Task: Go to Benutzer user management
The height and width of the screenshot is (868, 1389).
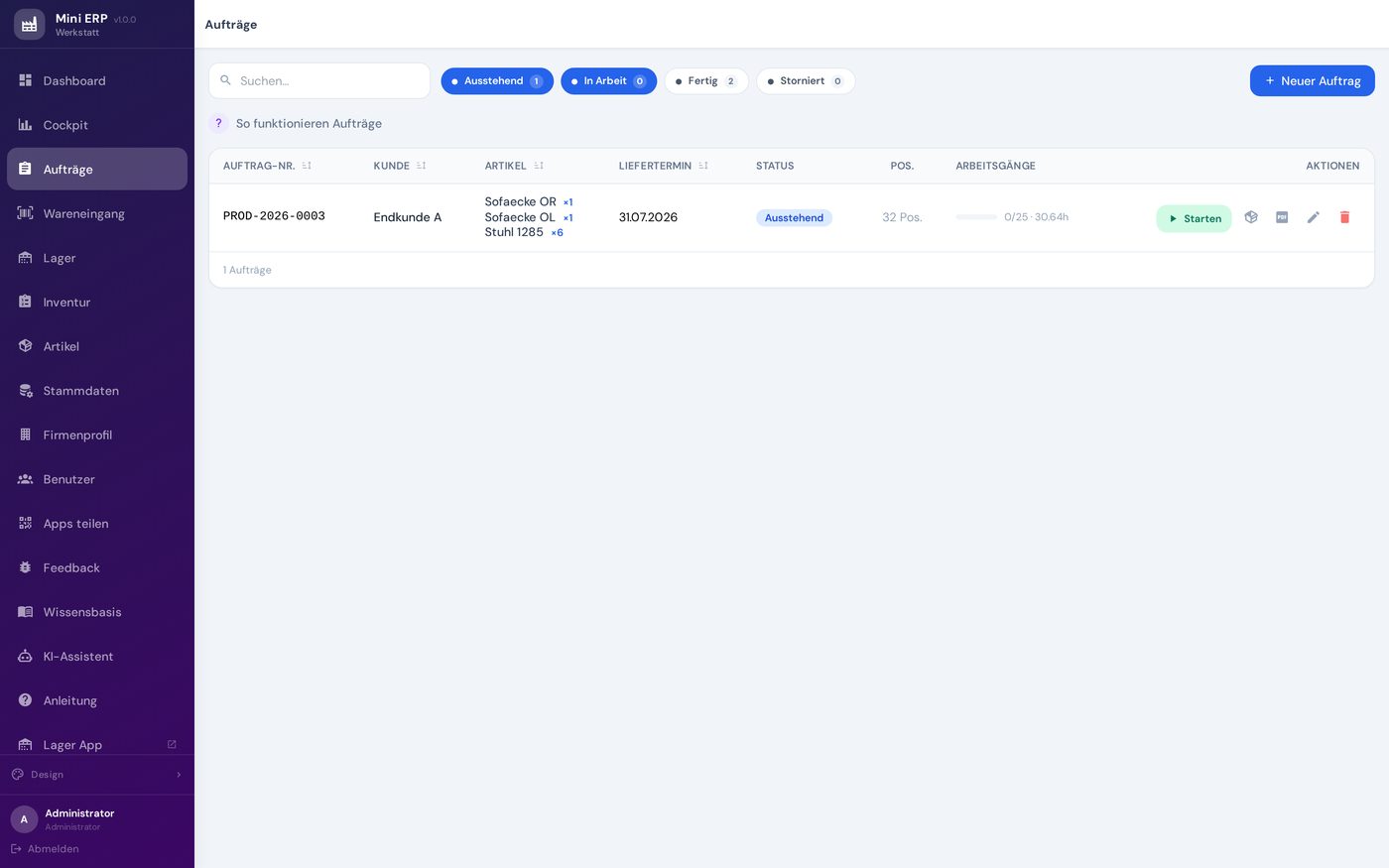Action: coord(97,479)
